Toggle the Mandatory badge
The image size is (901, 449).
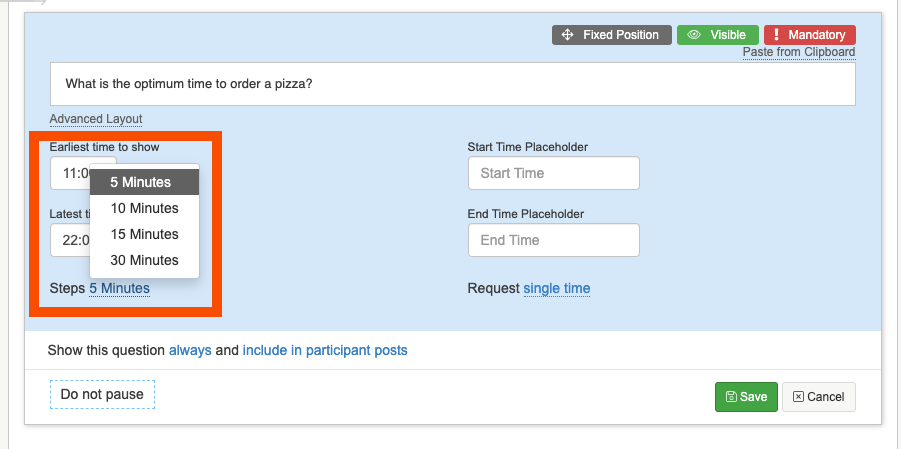[810, 35]
